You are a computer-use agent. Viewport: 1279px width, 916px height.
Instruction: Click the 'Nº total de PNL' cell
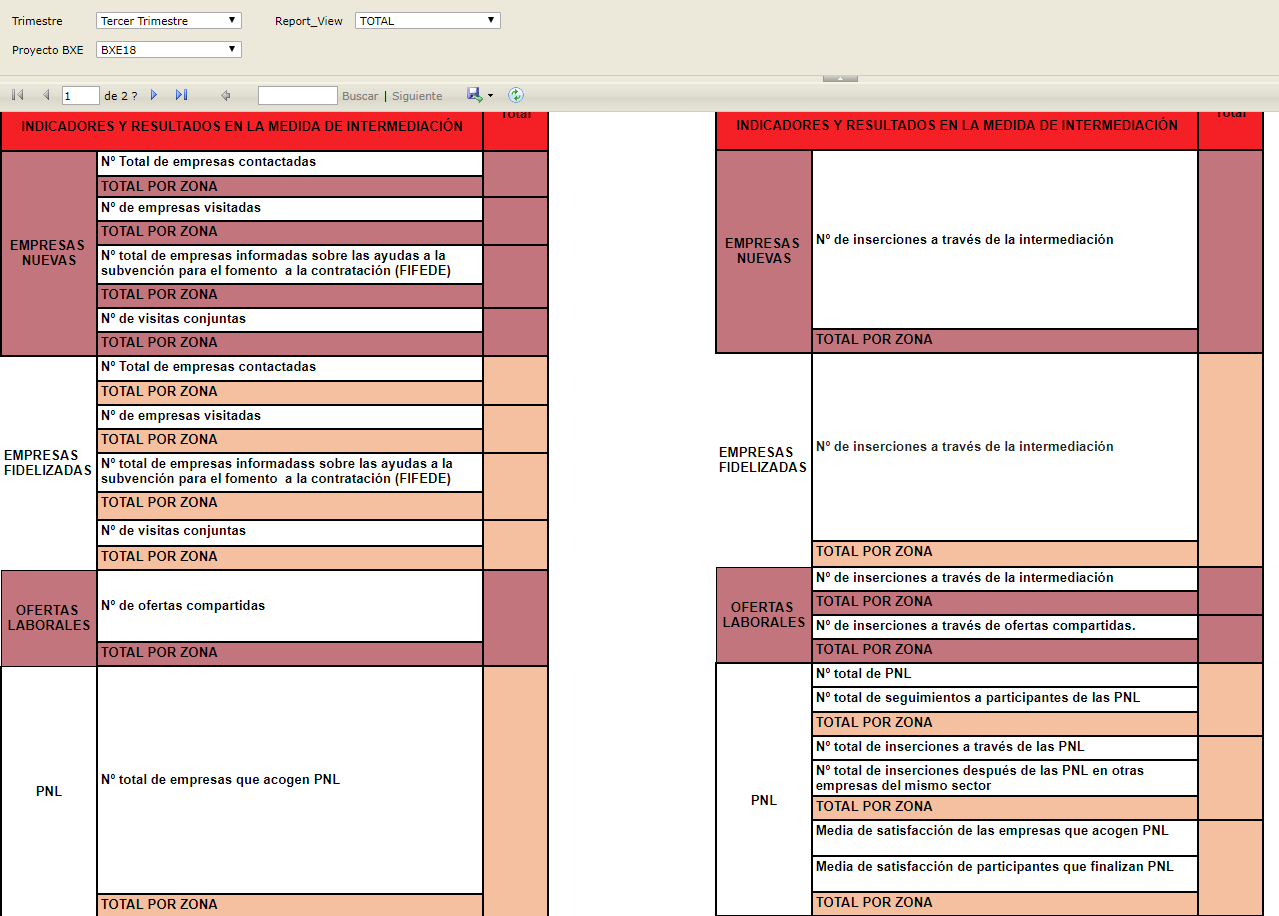click(x=1005, y=675)
